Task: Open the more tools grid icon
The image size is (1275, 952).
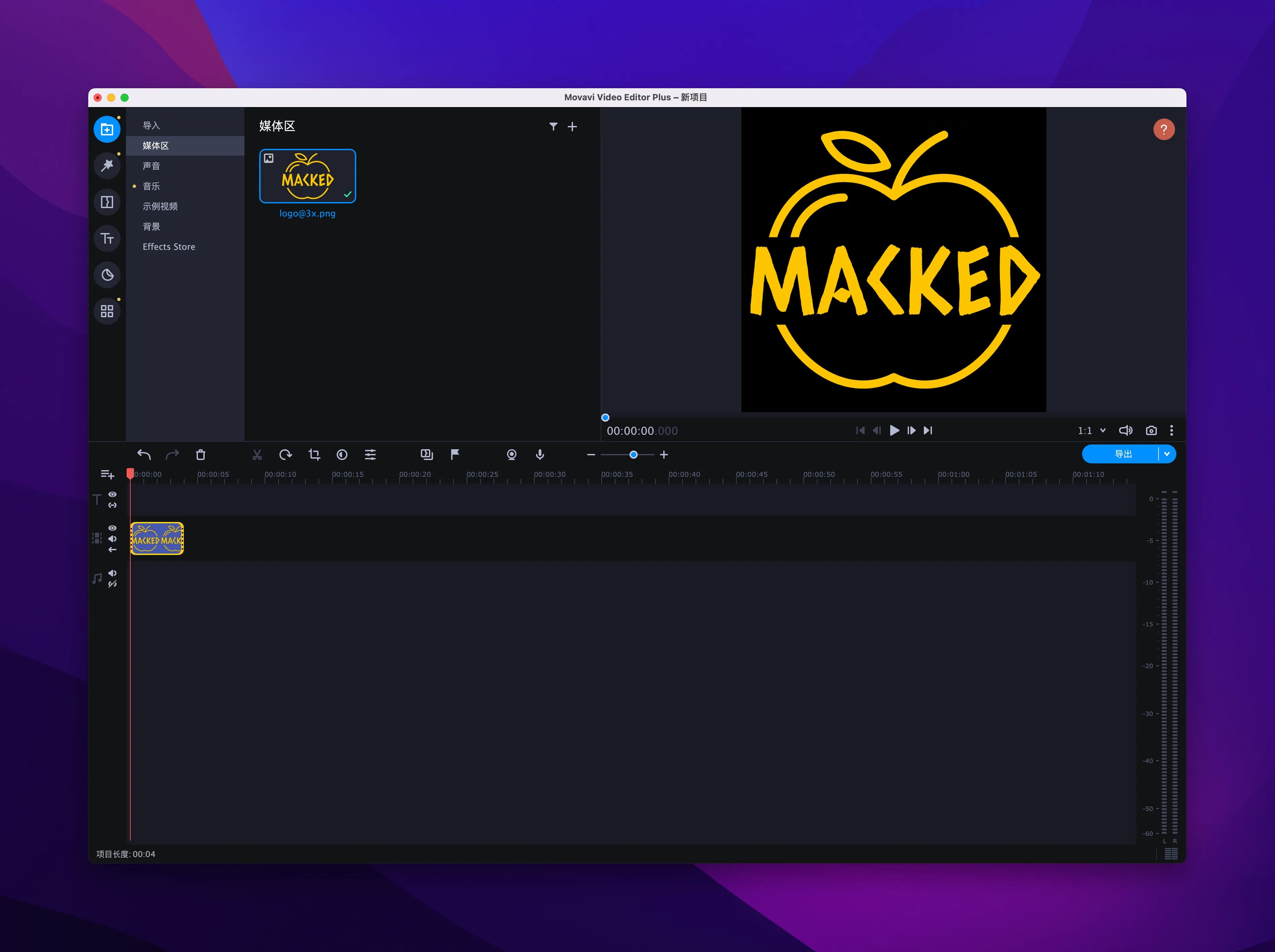Action: tap(107, 311)
